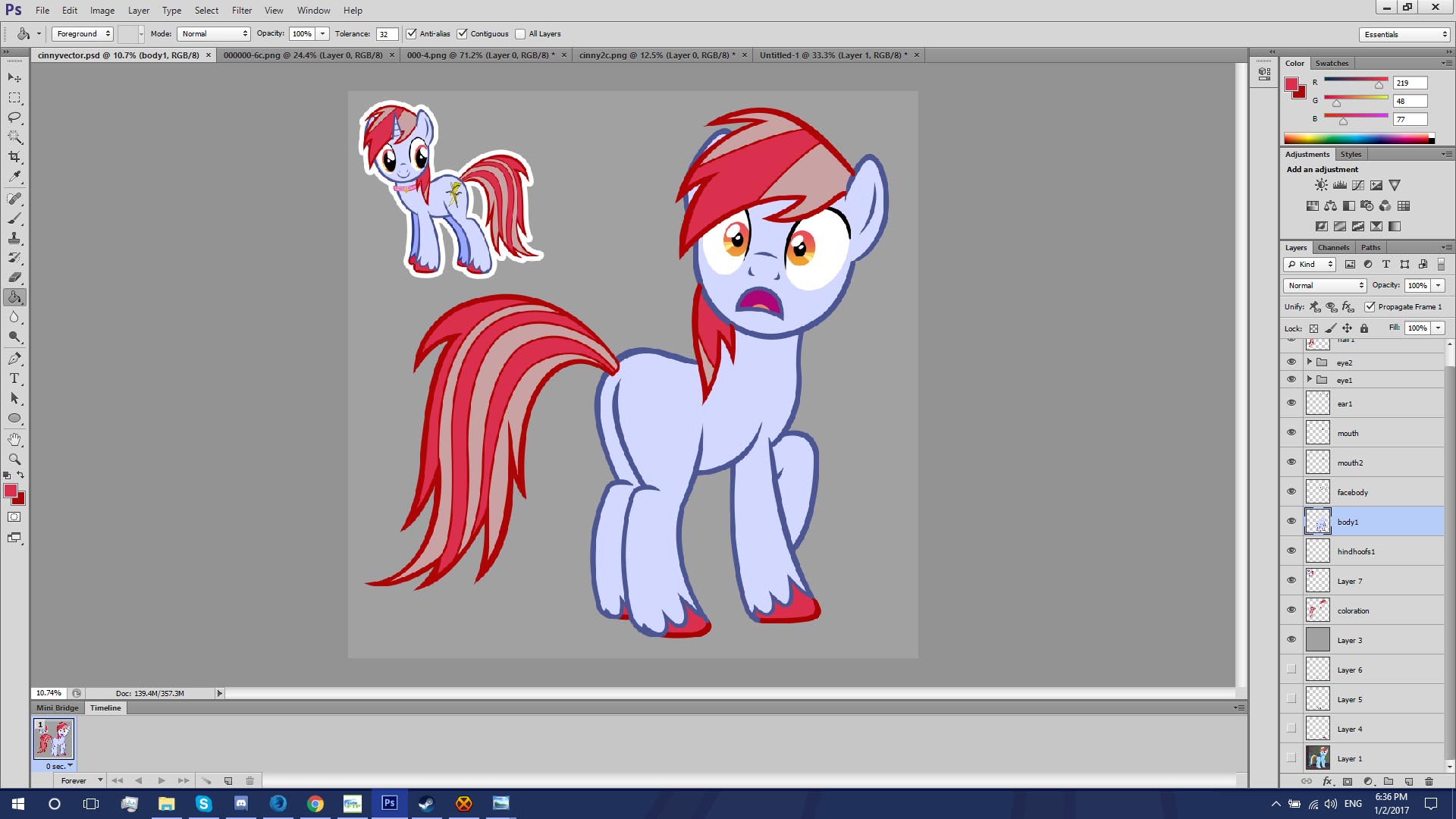Open the Mode dropdown in options bar
The height and width of the screenshot is (819, 1456).
coord(213,34)
